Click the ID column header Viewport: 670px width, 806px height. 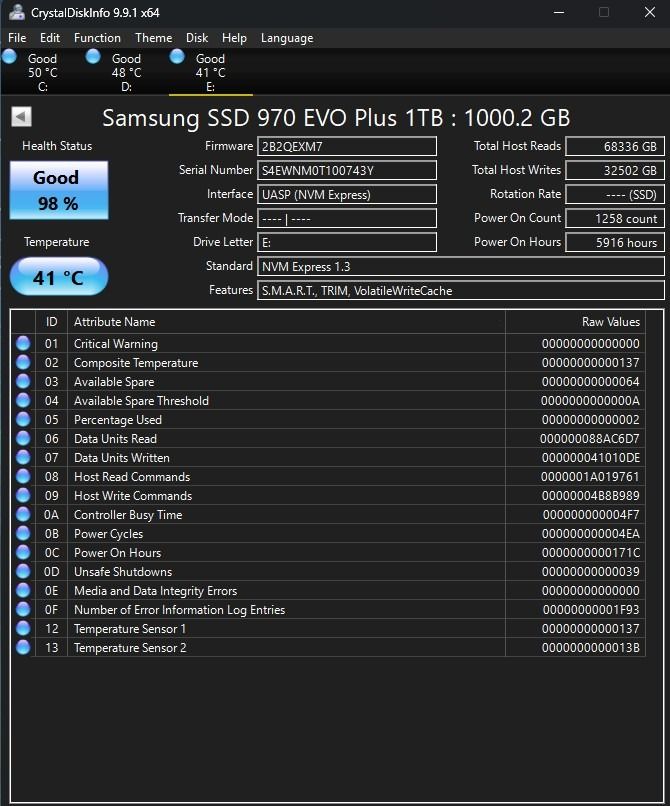51,322
